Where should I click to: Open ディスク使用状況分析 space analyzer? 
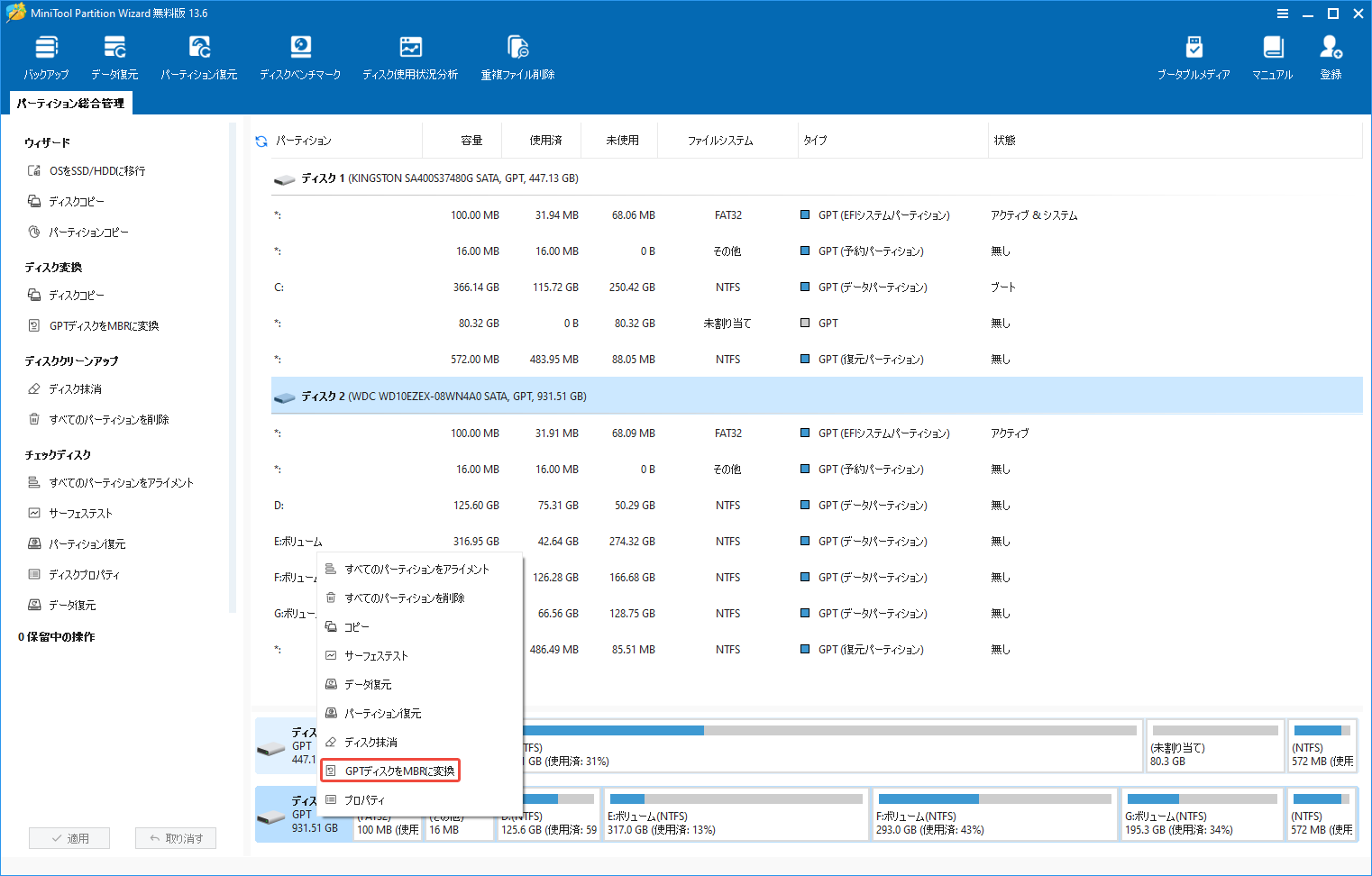410,56
